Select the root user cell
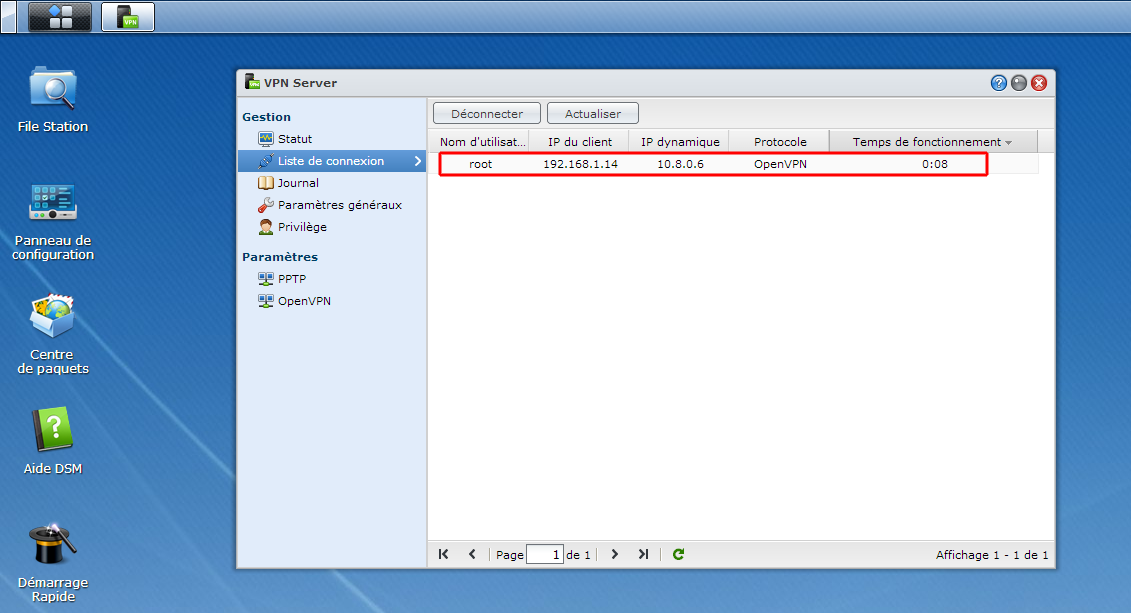The height and width of the screenshot is (613, 1131). tap(480, 164)
